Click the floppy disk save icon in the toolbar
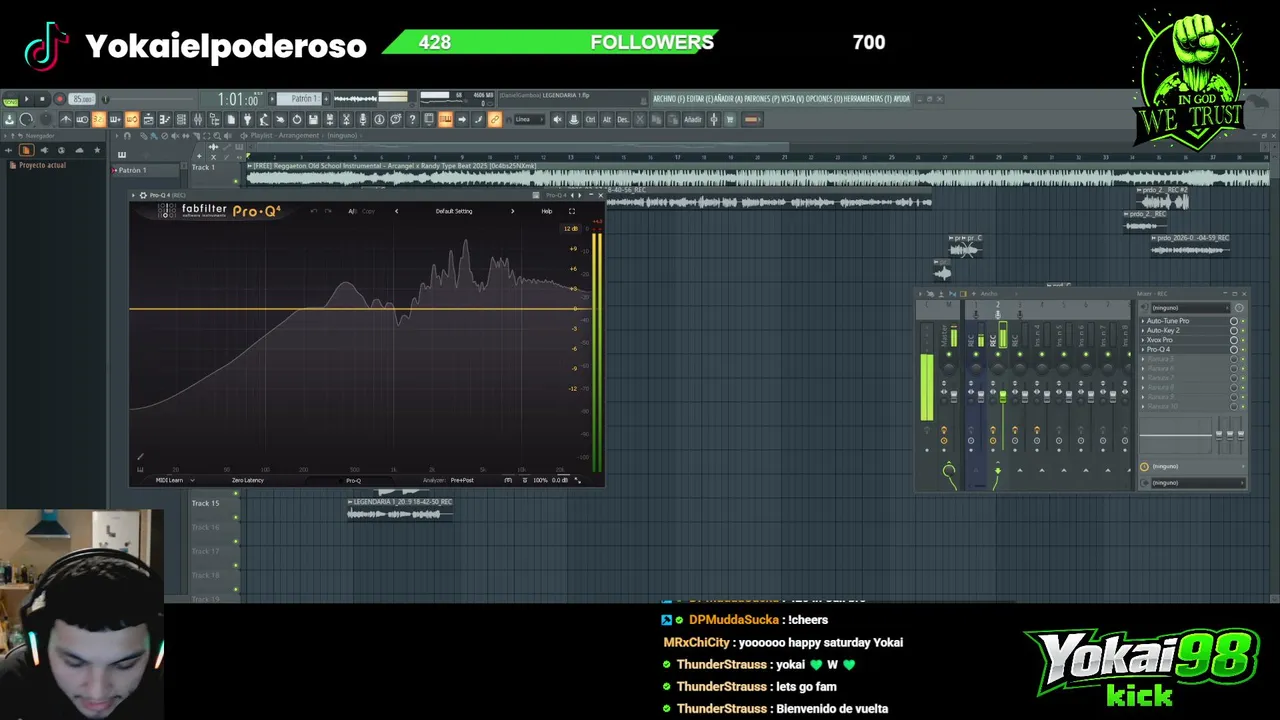 pyautogui.click(x=313, y=120)
